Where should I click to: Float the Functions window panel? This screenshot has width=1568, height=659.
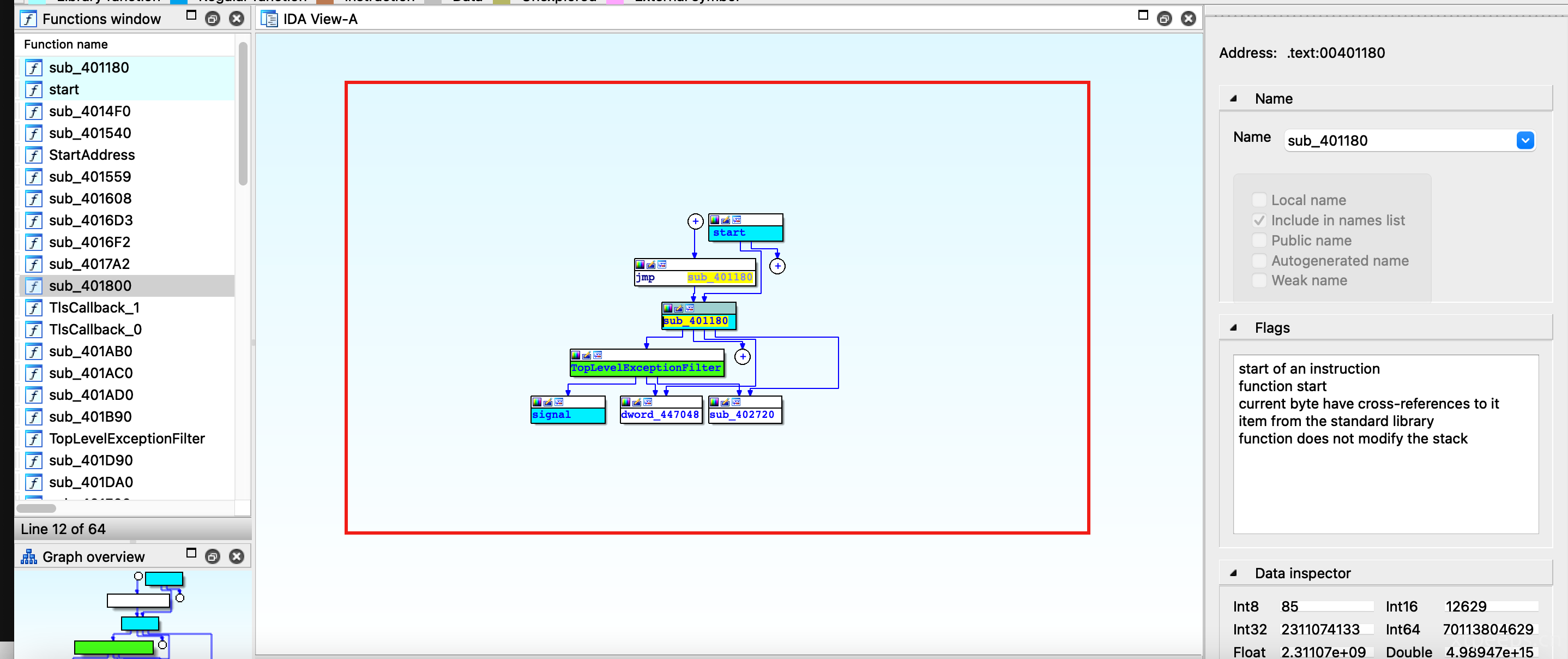(213, 19)
